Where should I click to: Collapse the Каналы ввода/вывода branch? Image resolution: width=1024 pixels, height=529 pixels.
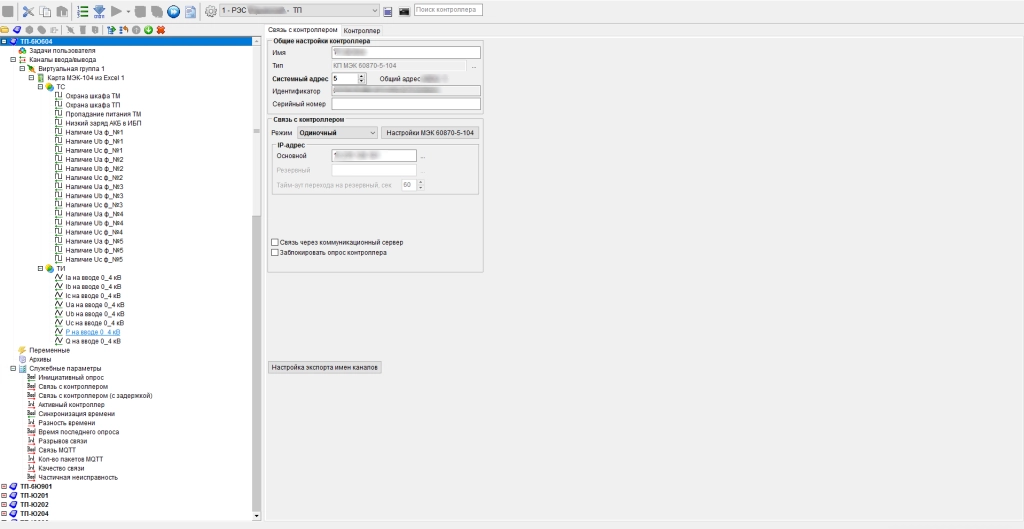[x=13, y=59]
